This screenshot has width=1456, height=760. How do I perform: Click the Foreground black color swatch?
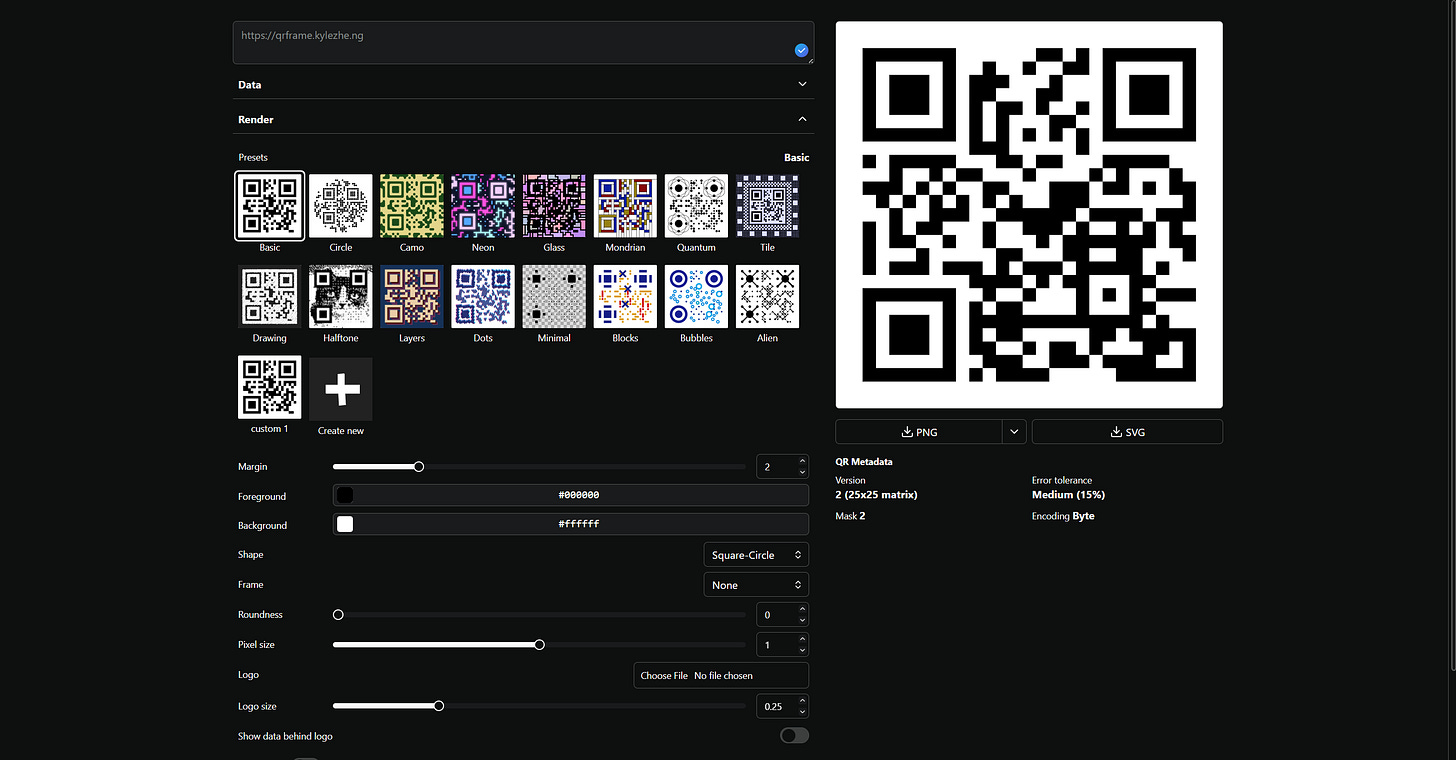click(x=345, y=495)
